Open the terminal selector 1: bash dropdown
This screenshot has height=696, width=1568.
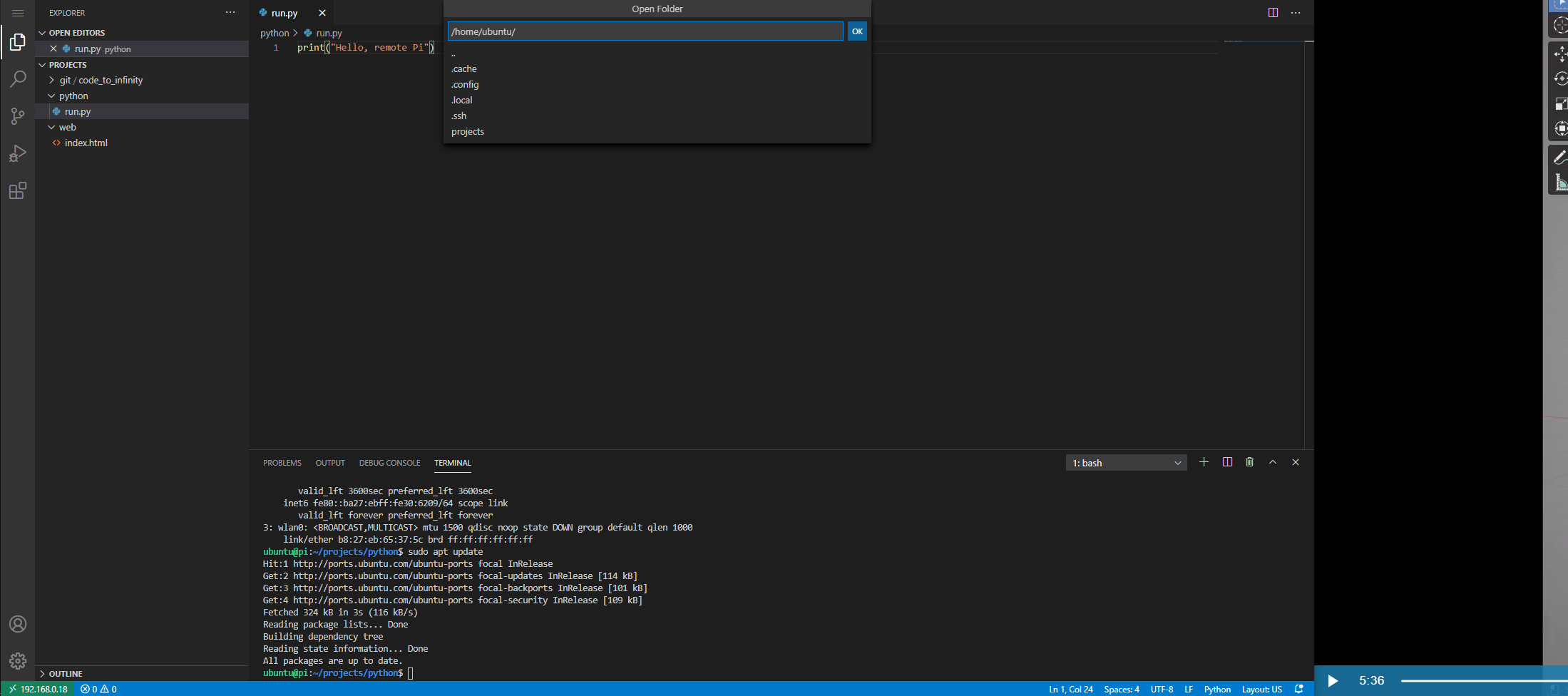(1127, 463)
